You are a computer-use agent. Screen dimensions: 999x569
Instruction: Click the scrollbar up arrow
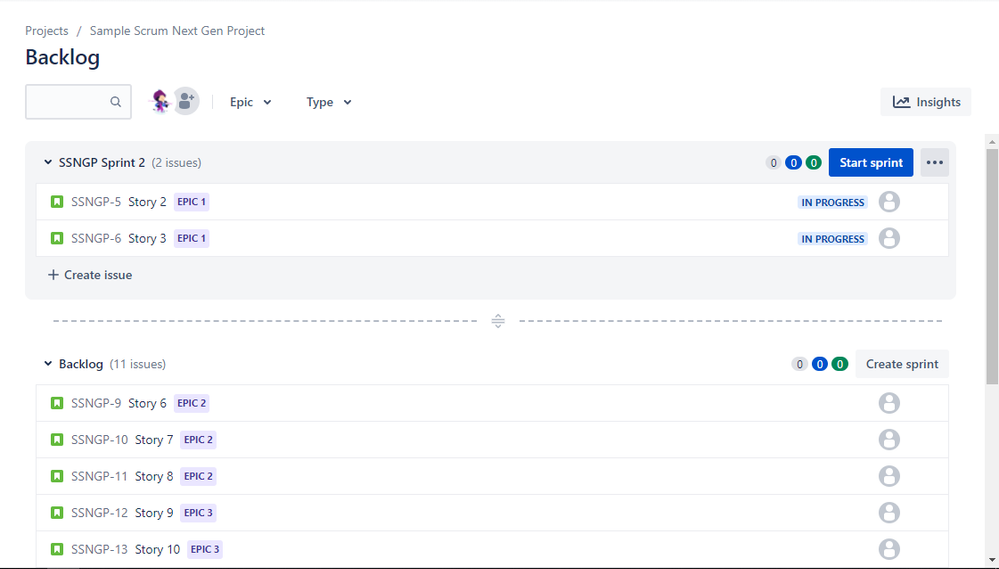(x=992, y=141)
